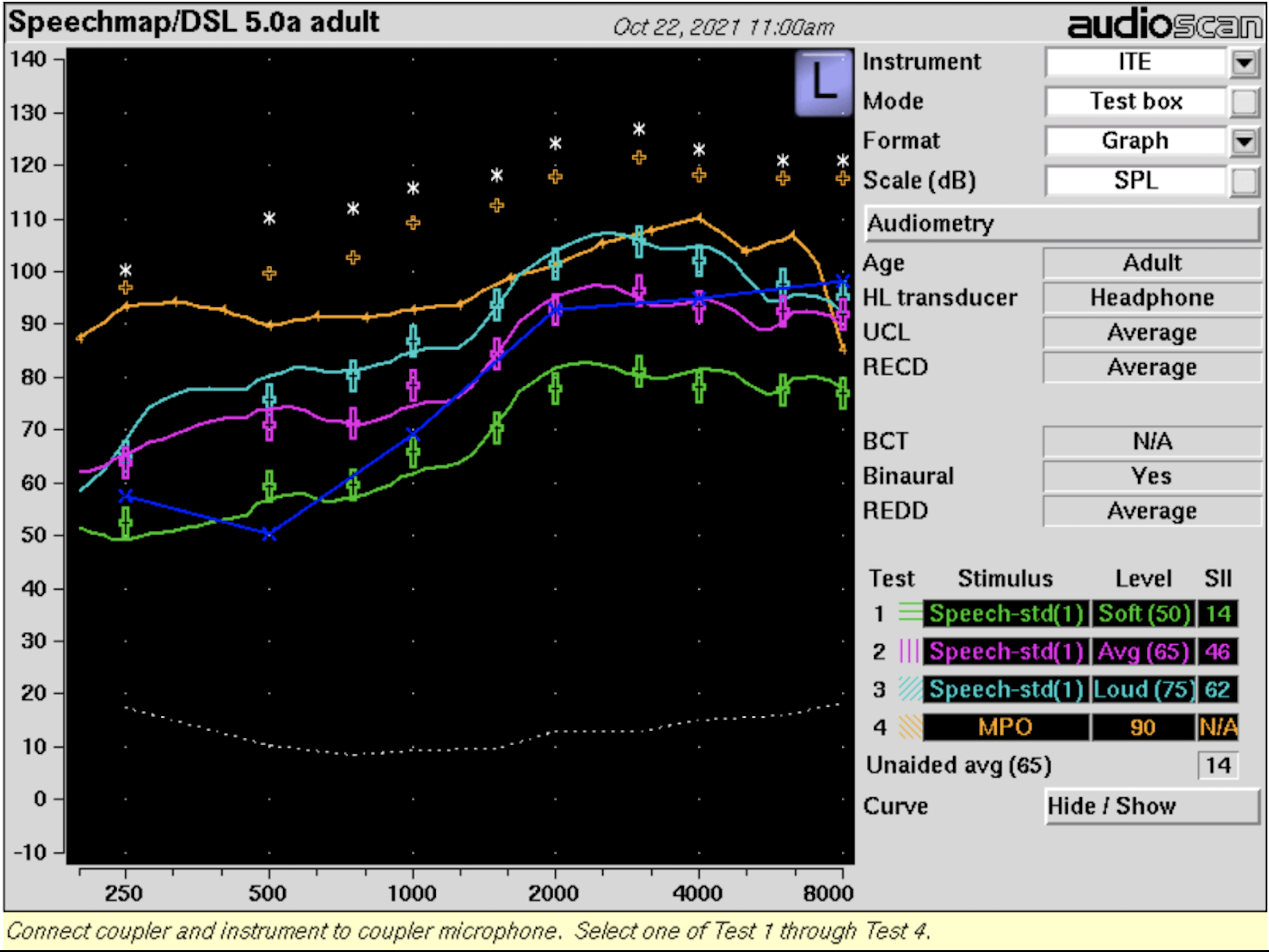Screen dimensions: 1269x952
Task: Click the Oct 22, 2021 11:00am timestamp
Action: point(724,27)
